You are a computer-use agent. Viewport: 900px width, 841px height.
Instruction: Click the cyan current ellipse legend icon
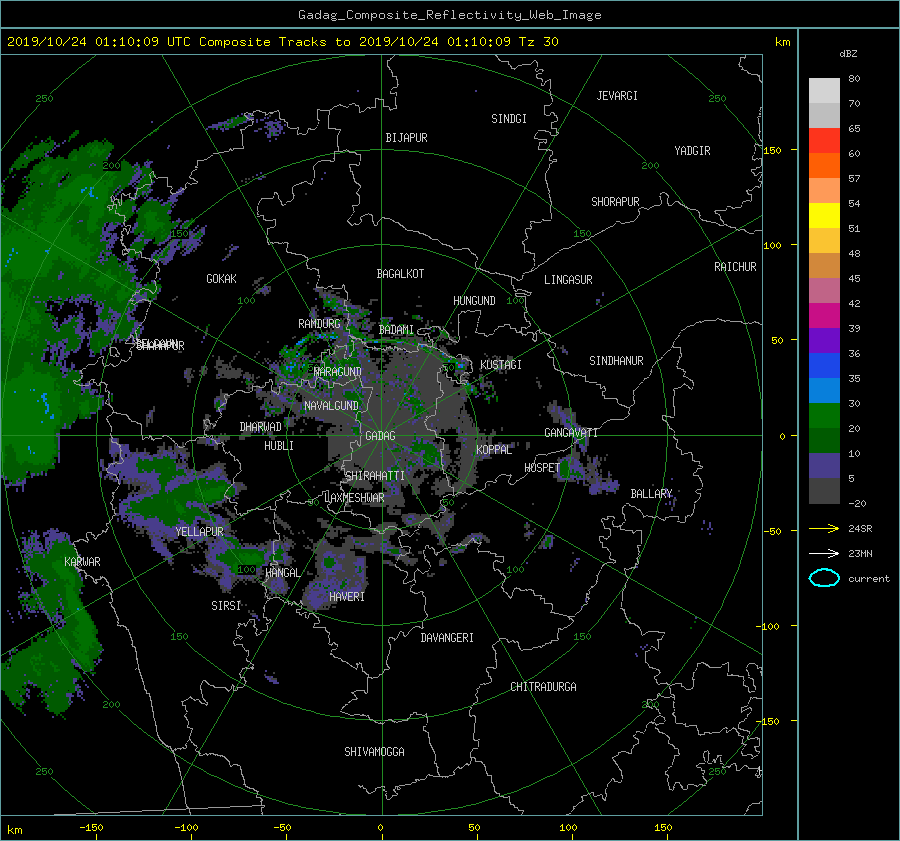(x=824, y=578)
